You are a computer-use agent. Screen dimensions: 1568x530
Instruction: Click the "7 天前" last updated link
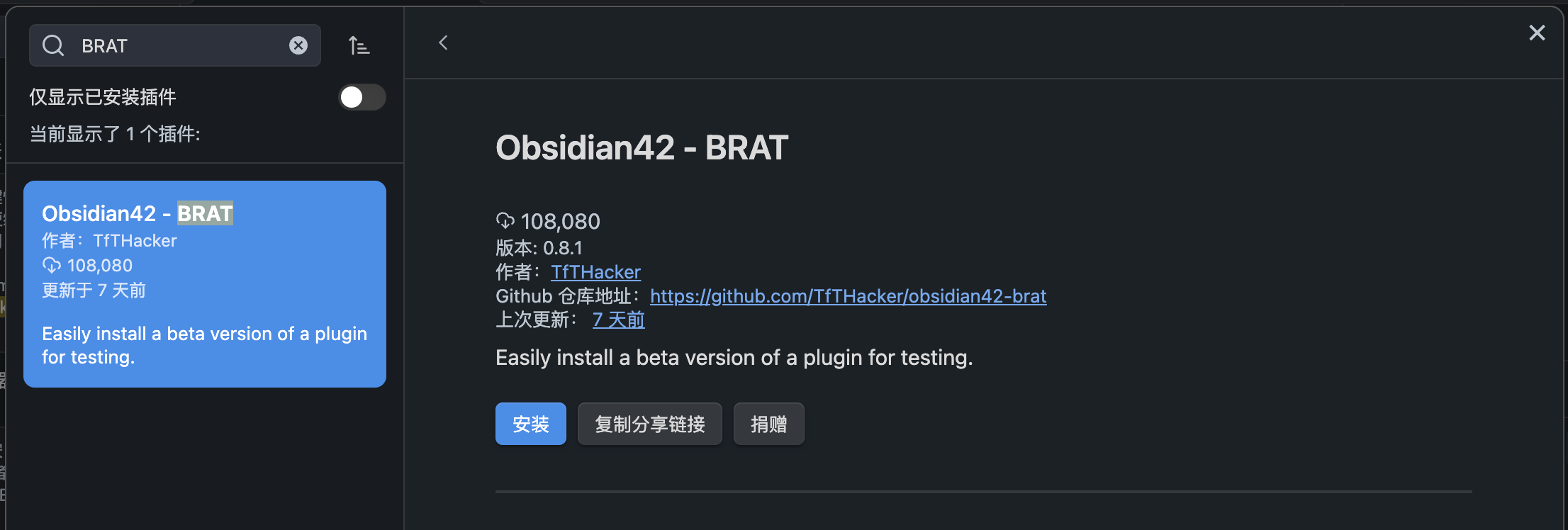(x=618, y=320)
